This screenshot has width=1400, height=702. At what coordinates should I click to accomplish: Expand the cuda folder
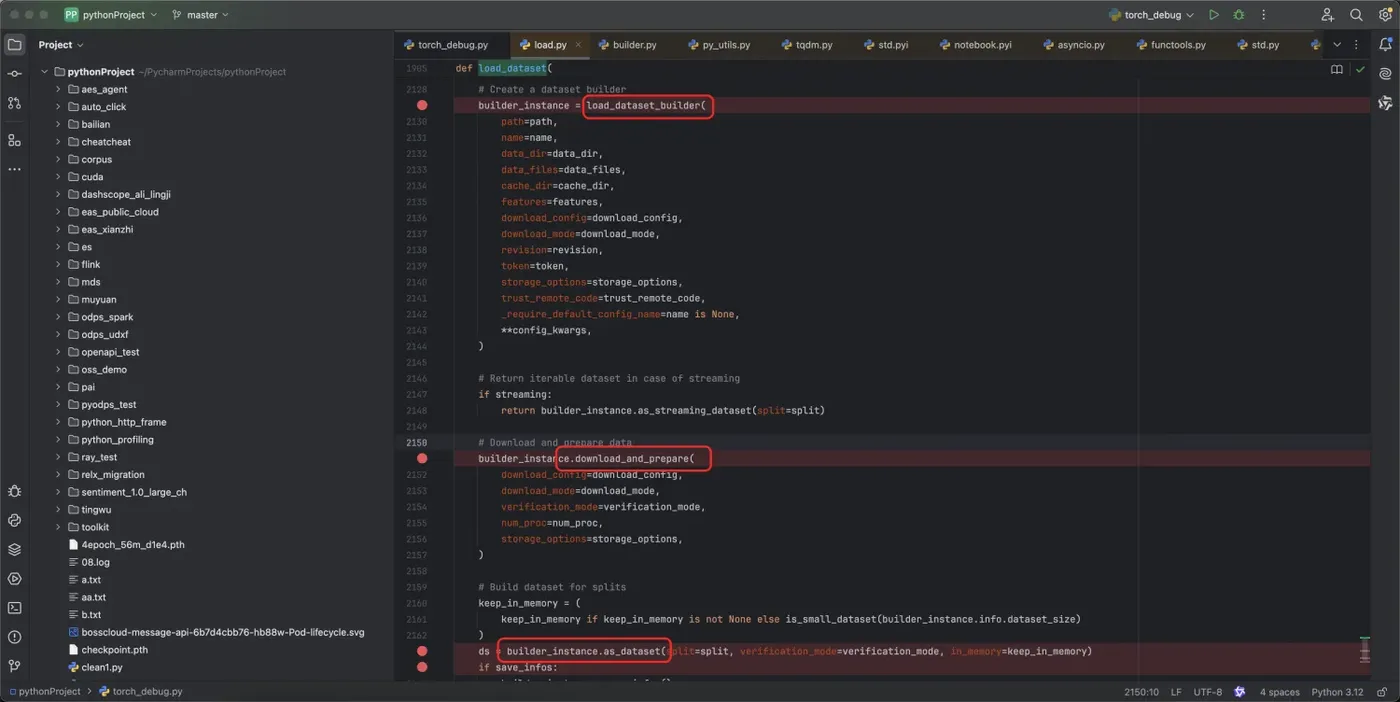click(58, 177)
